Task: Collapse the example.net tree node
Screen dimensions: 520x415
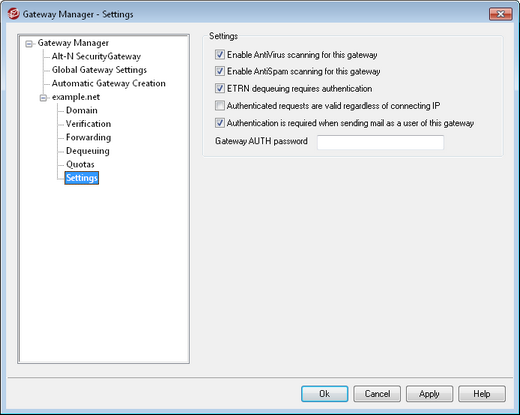Action: tap(43, 98)
